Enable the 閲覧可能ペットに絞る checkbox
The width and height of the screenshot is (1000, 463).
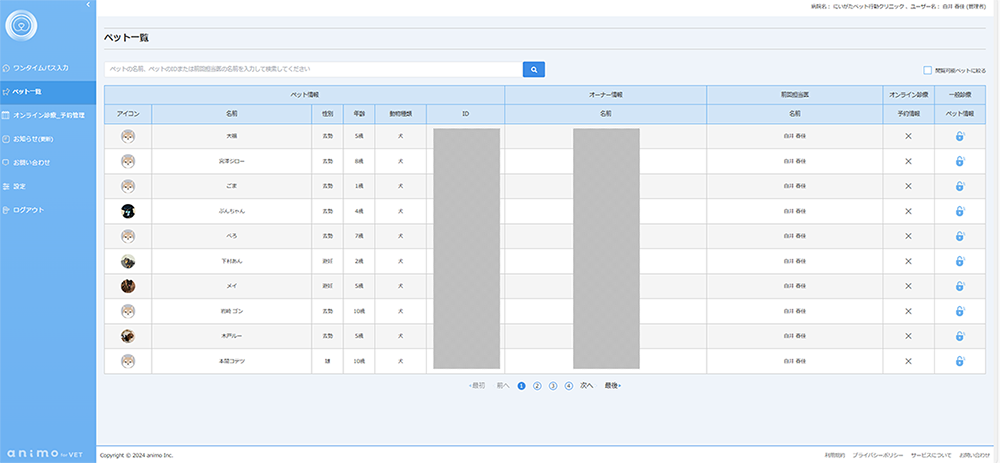click(928, 70)
